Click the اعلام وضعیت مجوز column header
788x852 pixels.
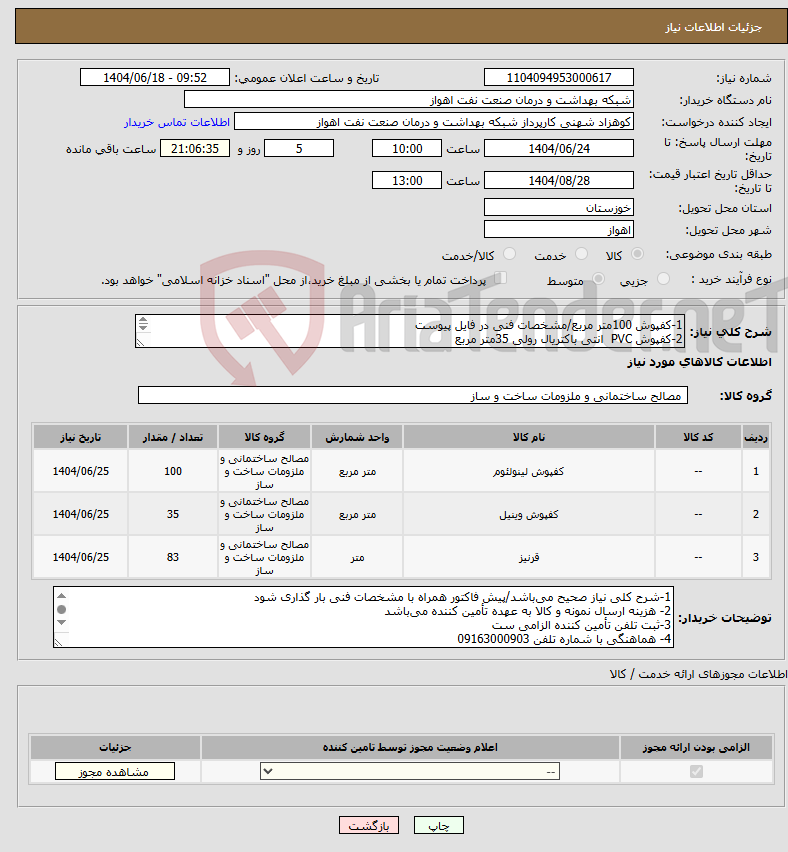(x=410, y=748)
